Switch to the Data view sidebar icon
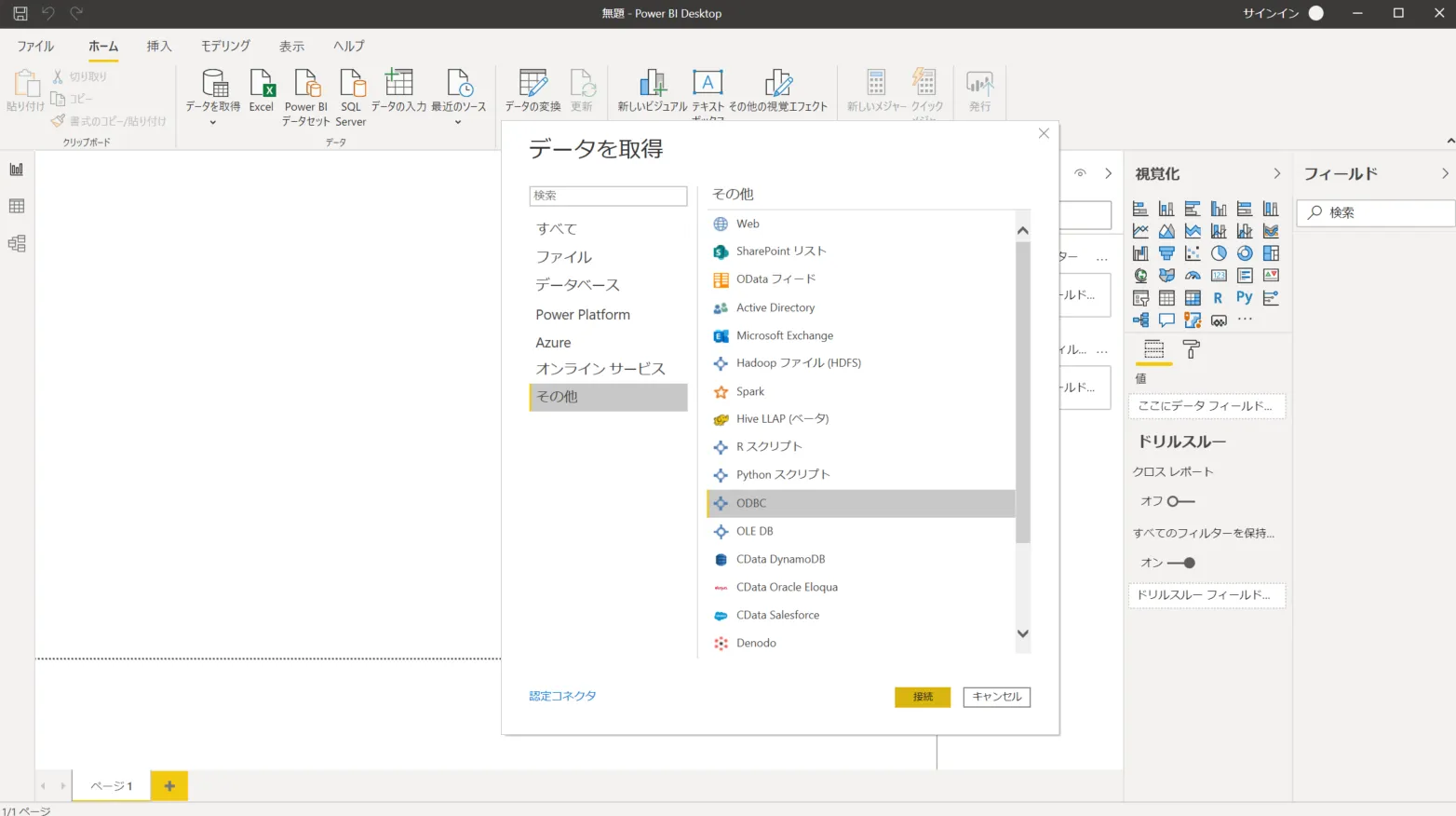This screenshot has height=816, width=1456. point(17,207)
